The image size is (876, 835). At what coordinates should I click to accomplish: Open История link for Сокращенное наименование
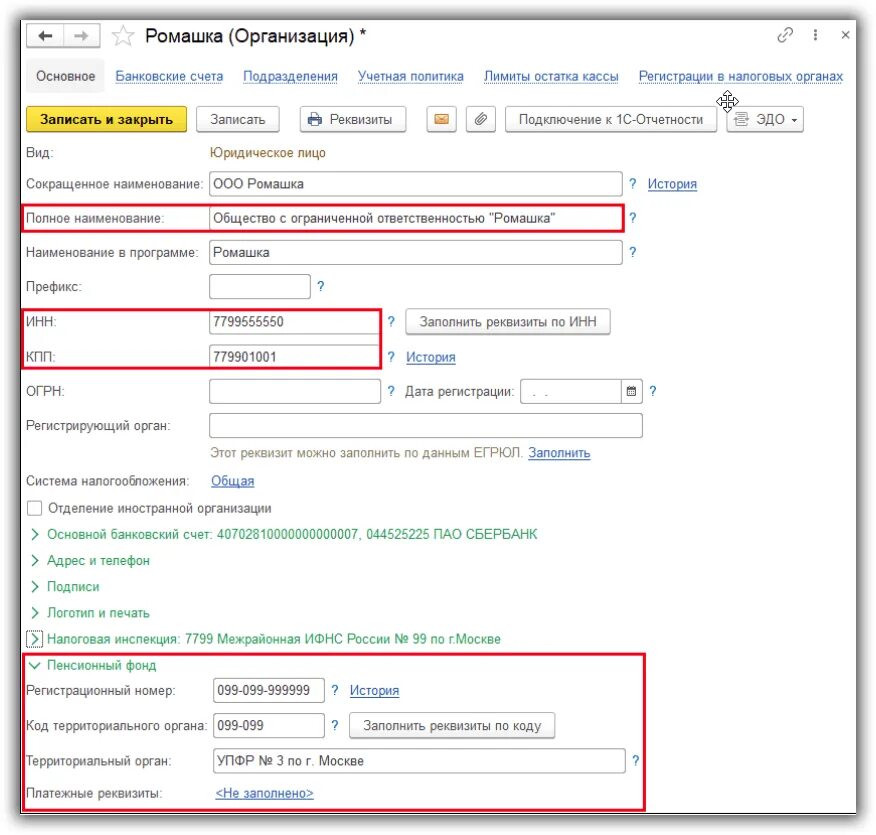click(672, 184)
